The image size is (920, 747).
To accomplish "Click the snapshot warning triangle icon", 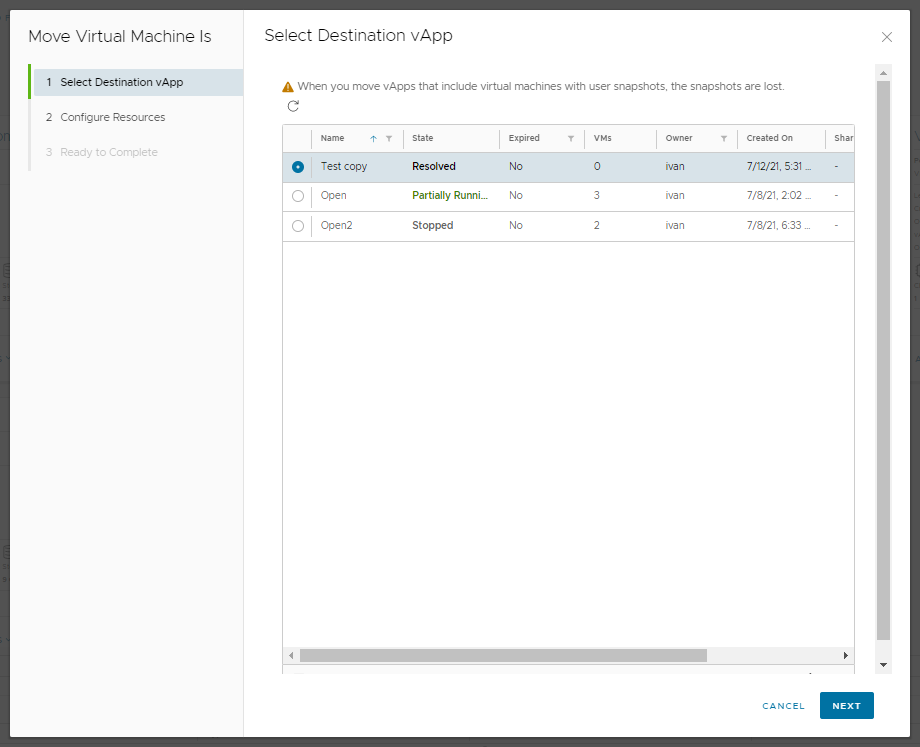I will (288, 87).
